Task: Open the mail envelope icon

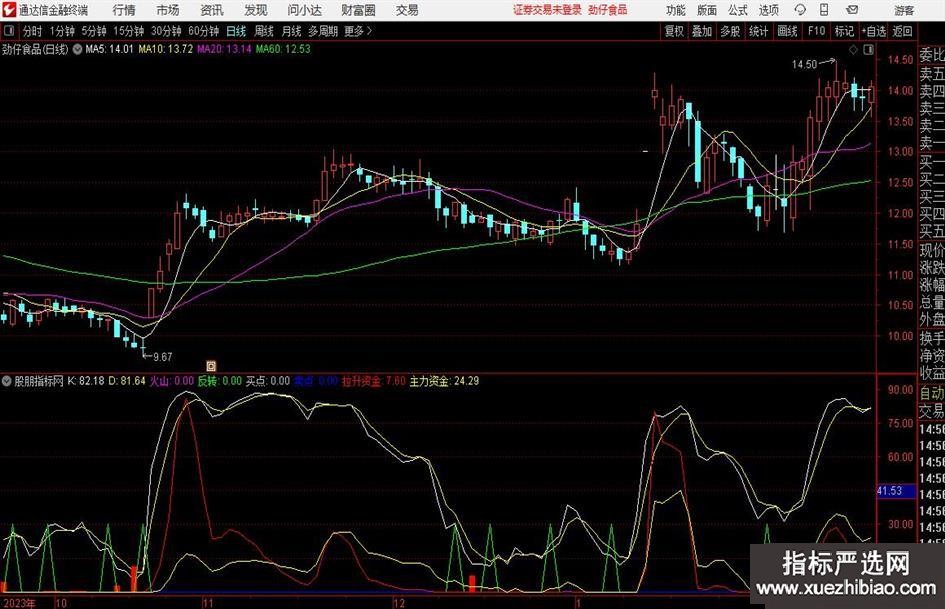Action: [x=852, y=10]
